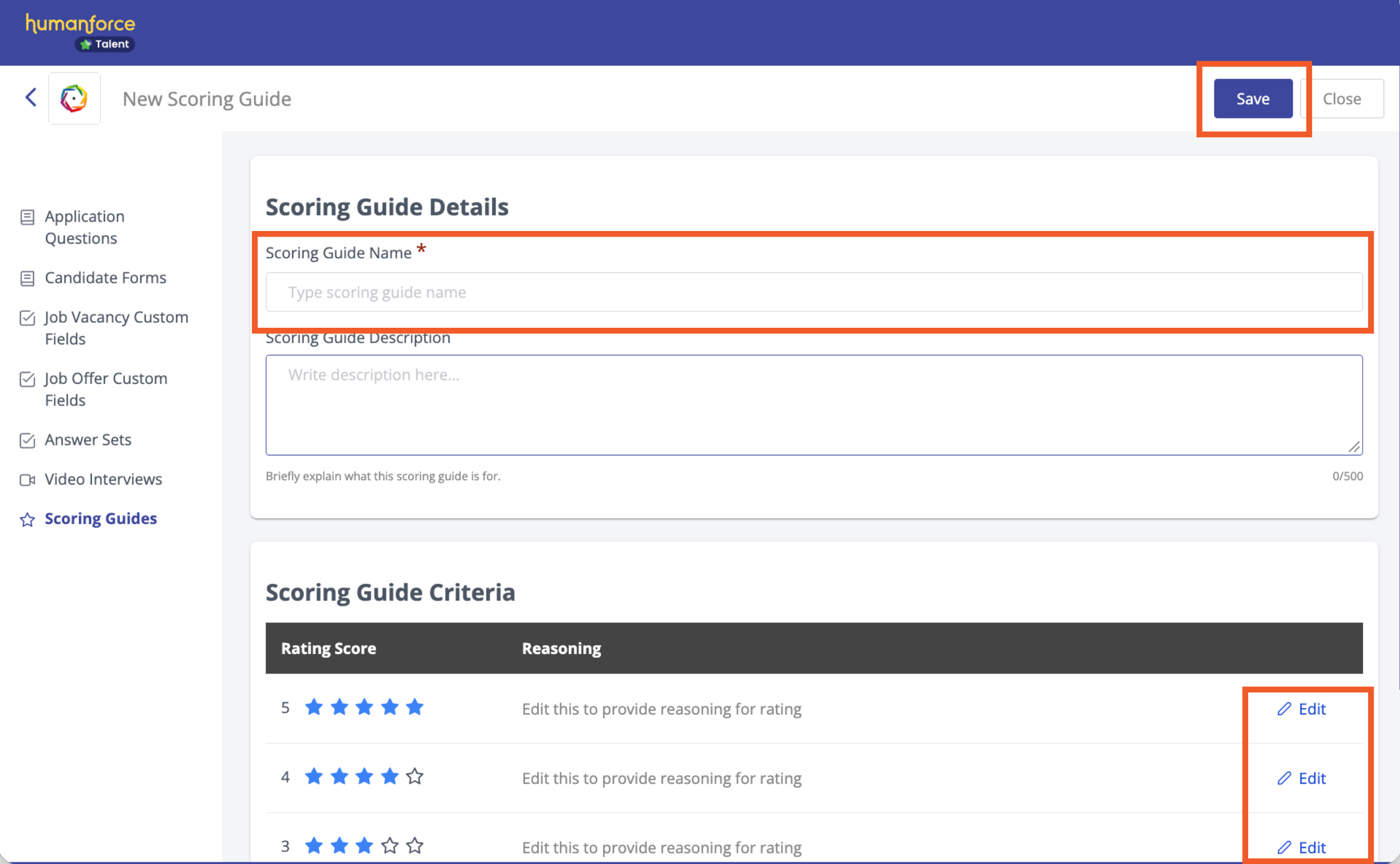Click the humanforce Talent logo

pyautogui.click(x=80, y=32)
